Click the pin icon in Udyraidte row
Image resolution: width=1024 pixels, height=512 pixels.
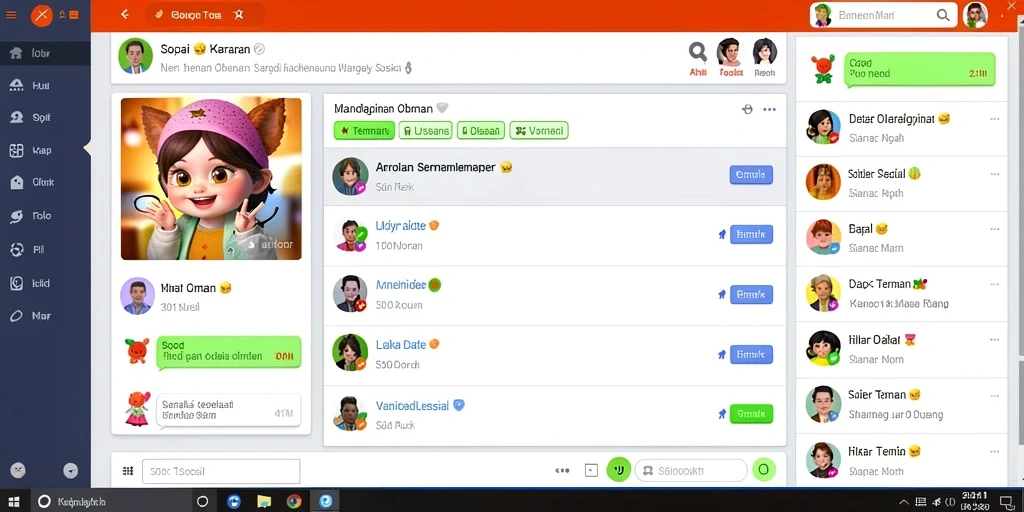(x=722, y=234)
